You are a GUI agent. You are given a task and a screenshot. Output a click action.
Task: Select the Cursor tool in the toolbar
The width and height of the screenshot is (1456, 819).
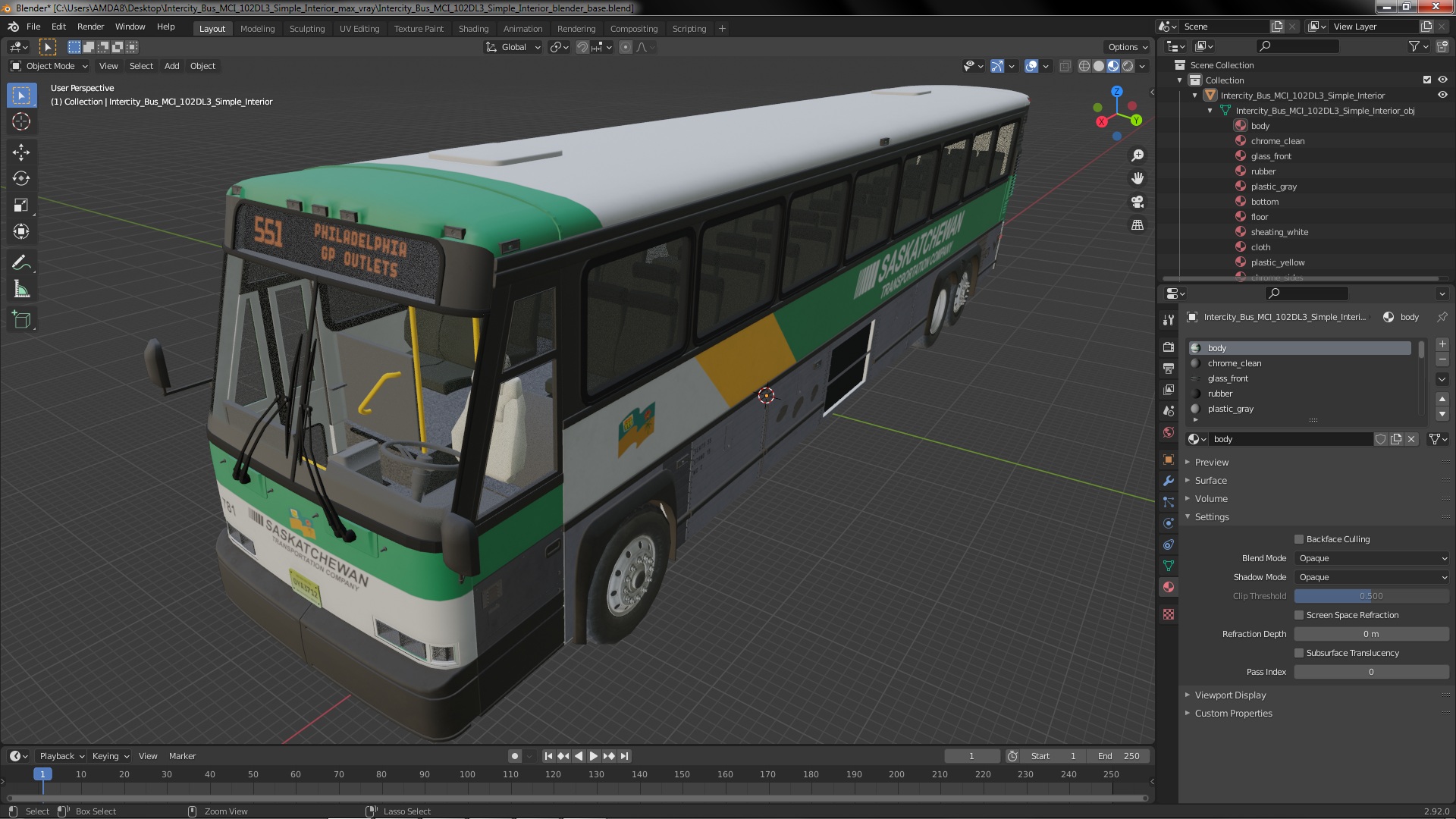point(21,121)
